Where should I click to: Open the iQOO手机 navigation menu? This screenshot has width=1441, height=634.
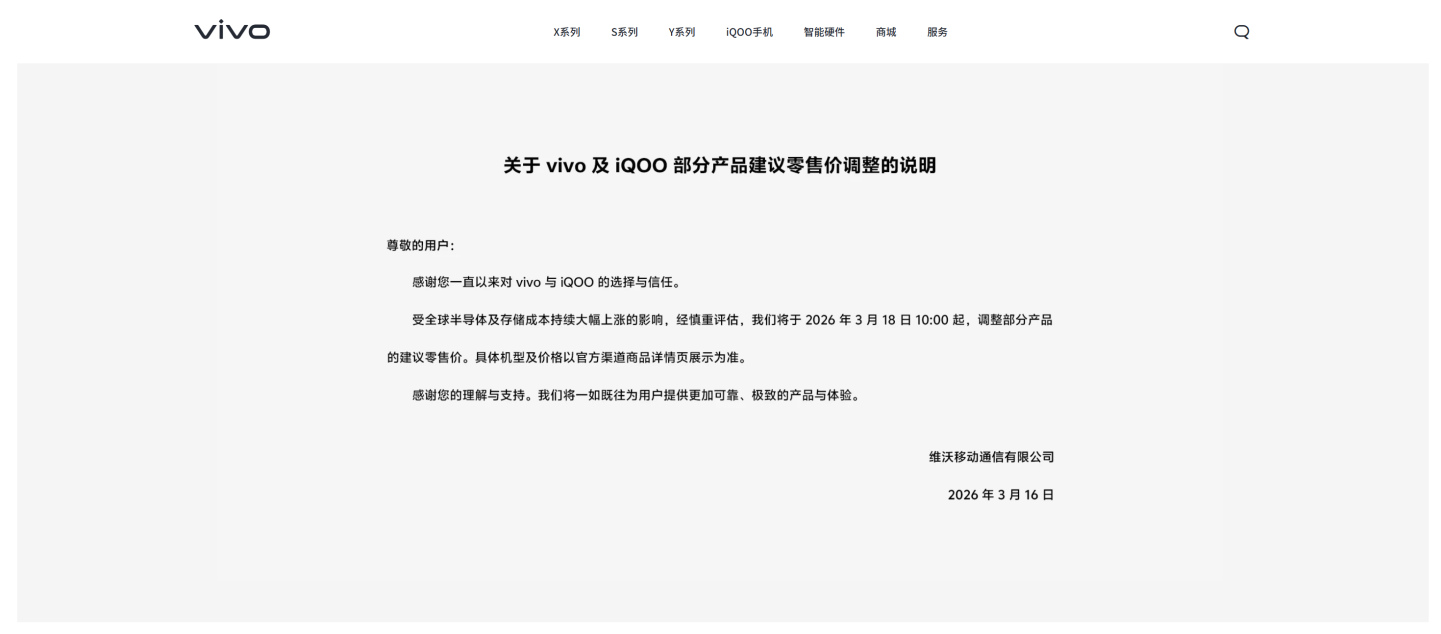tap(749, 31)
